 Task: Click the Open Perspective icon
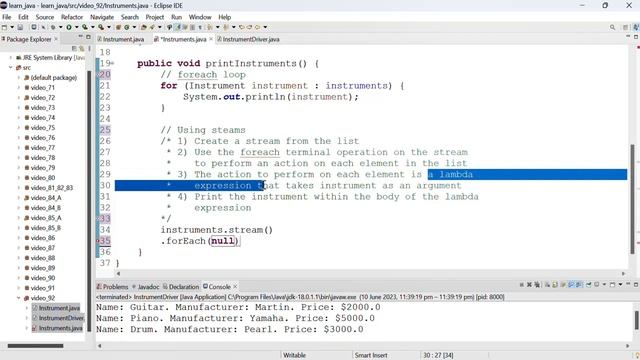(x=625, y=27)
